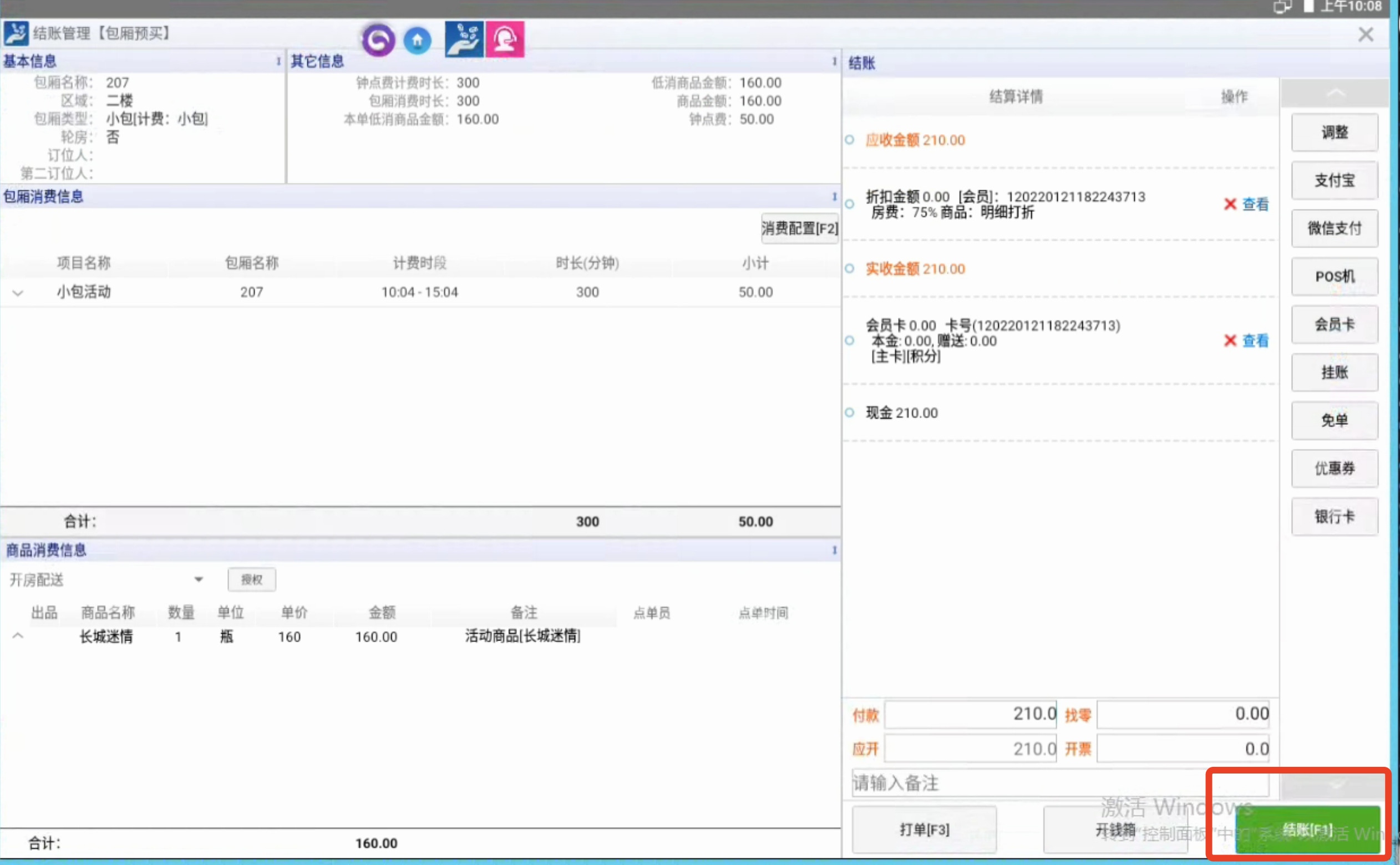This screenshot has width=1400, height=865.
Task: Click the green 结账[F1] button
Action: (1307, 830)
